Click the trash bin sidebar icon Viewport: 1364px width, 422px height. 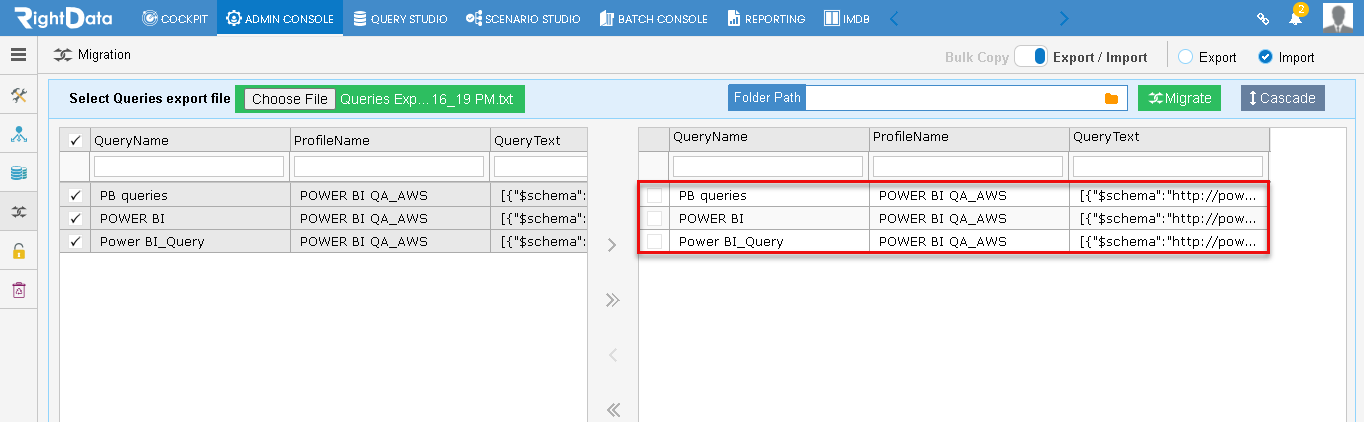(18, 290)
